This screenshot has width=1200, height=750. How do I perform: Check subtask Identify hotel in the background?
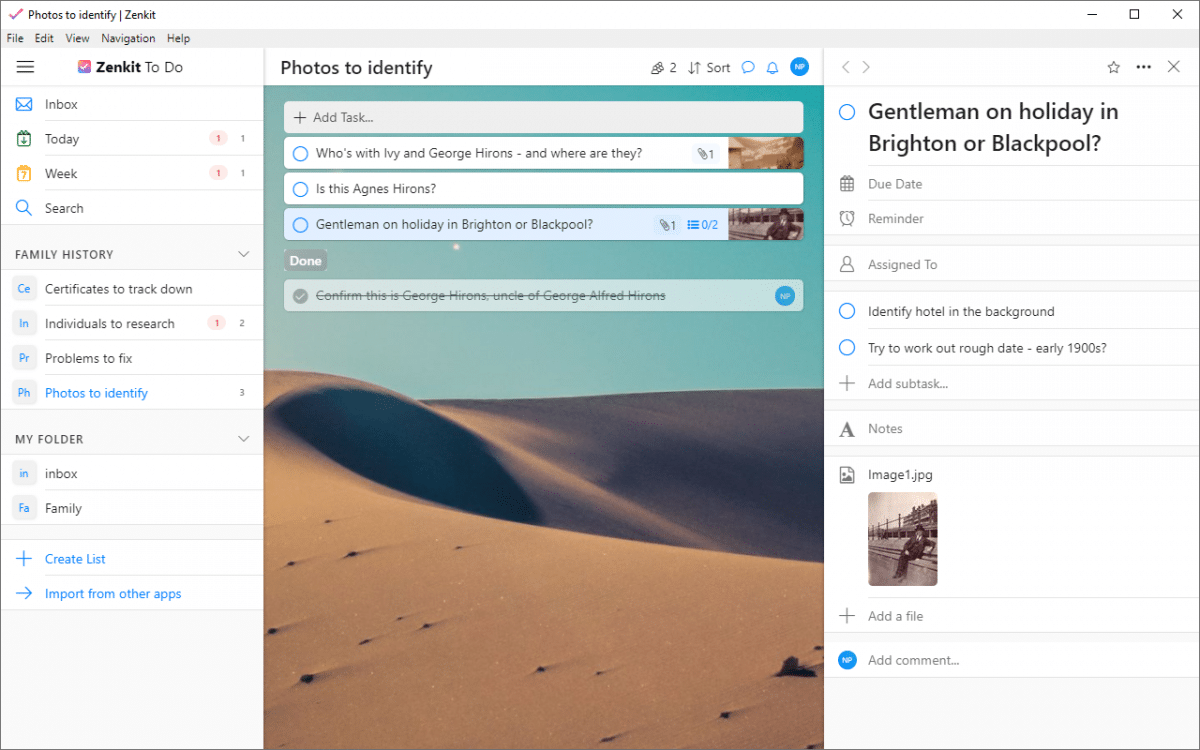tap(847, 311)
